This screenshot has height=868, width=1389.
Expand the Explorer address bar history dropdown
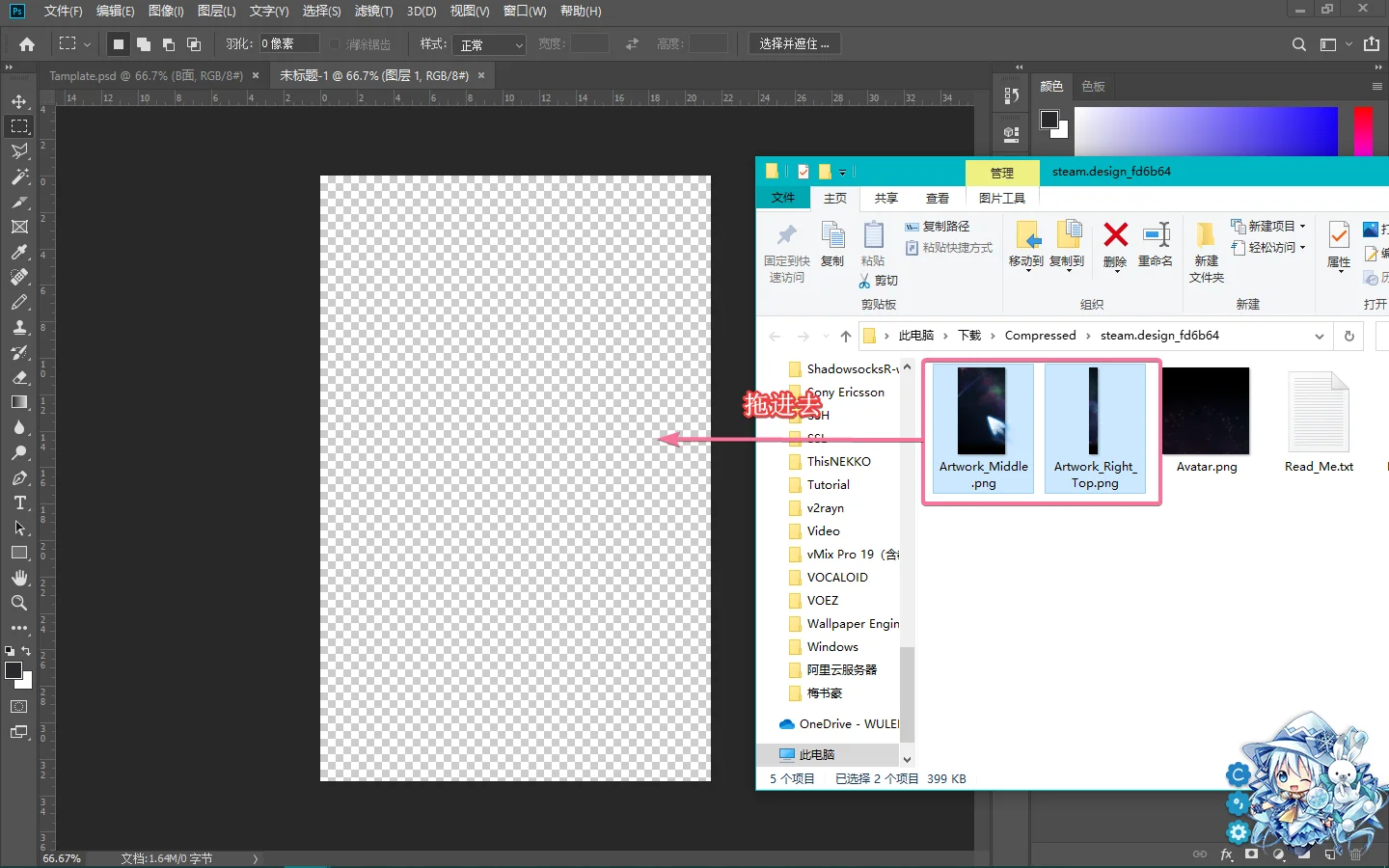pyautogui.click(x=1319, y=336)
